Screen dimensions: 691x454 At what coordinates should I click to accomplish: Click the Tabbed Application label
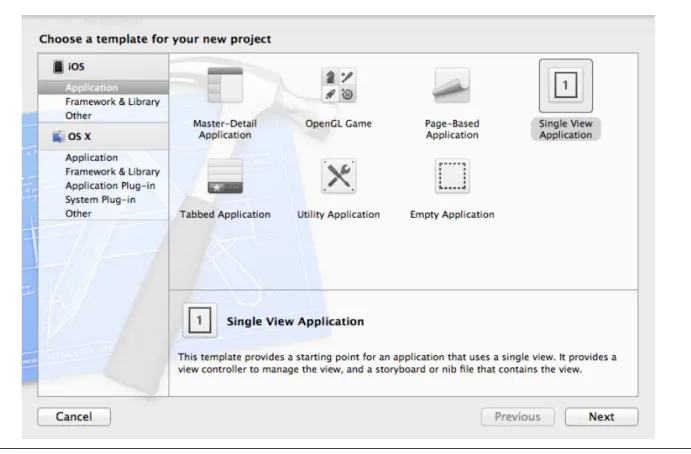click(225, 214)
